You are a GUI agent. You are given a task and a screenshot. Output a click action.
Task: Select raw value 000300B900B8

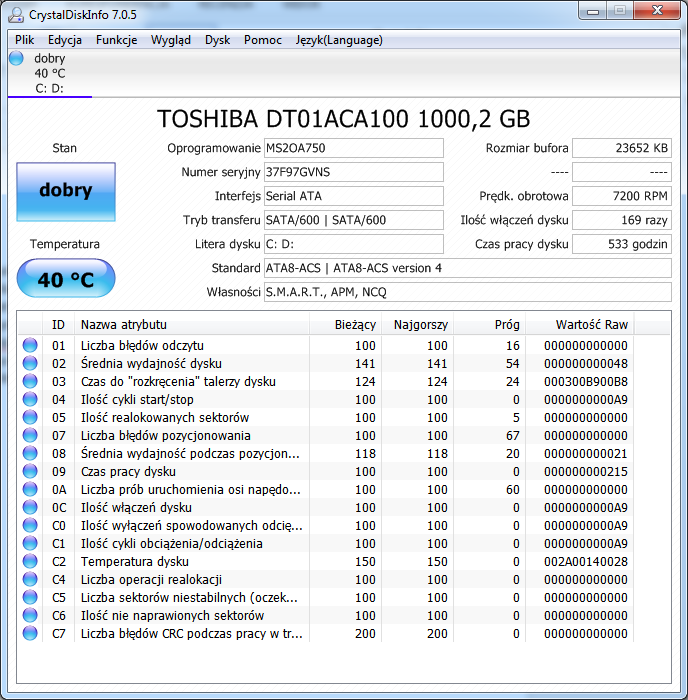pyautogui.click(x=586, y=382)
